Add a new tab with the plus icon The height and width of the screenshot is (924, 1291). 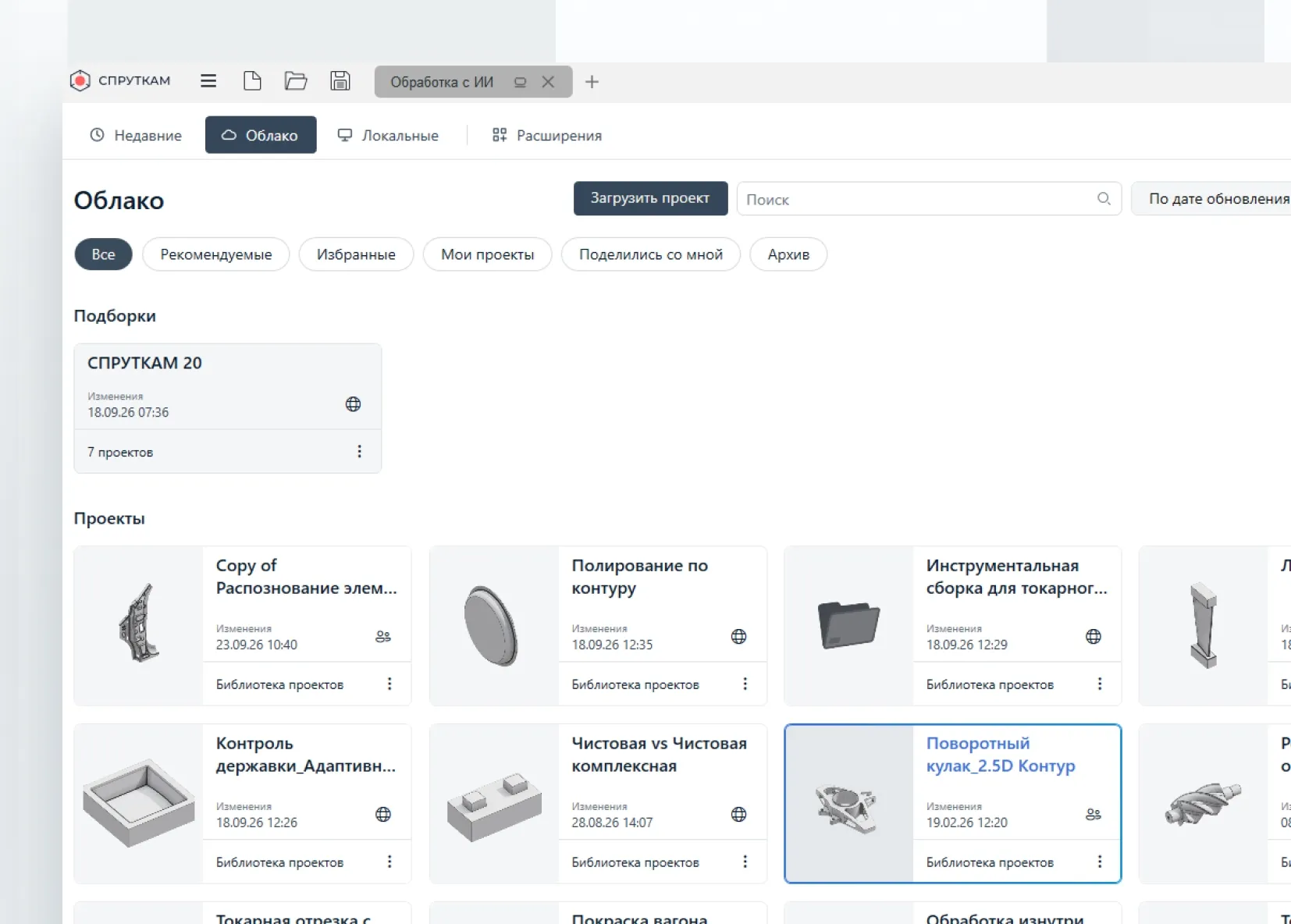(592, 82)
